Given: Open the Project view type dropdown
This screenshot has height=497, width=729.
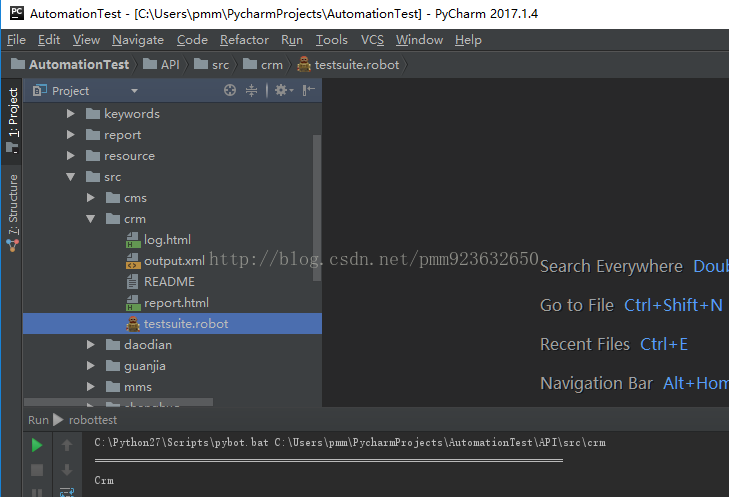Looking at the screenshot, I should click(134, 91).
